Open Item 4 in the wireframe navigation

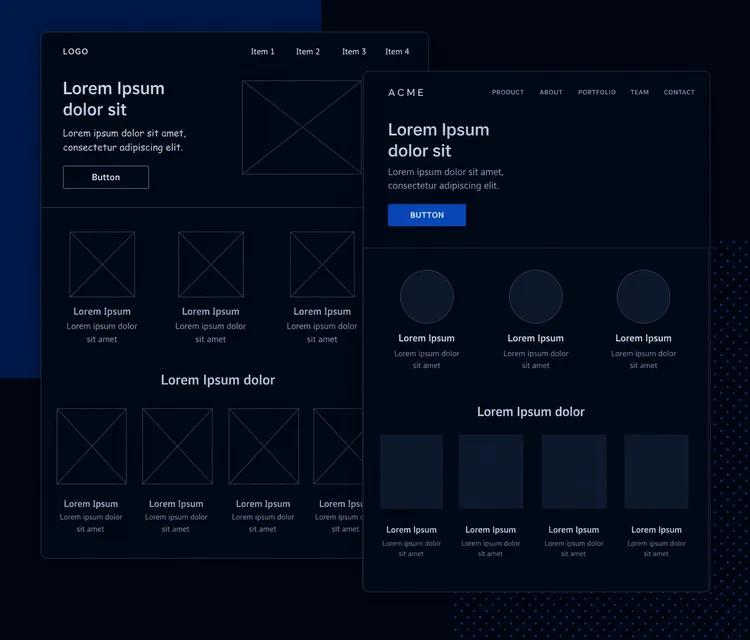pyautogui.click(x=397, y=51)
